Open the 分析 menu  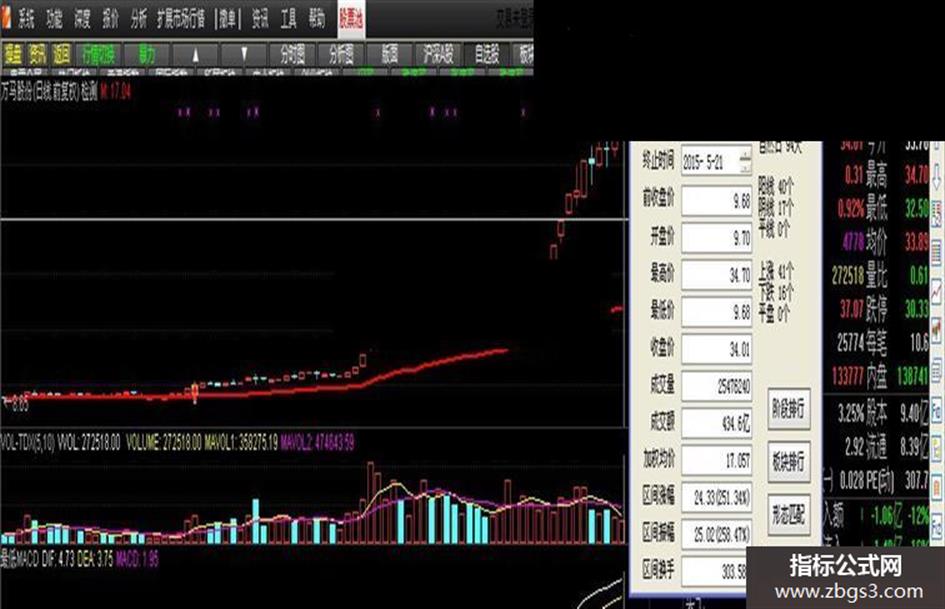click(139, 19)
